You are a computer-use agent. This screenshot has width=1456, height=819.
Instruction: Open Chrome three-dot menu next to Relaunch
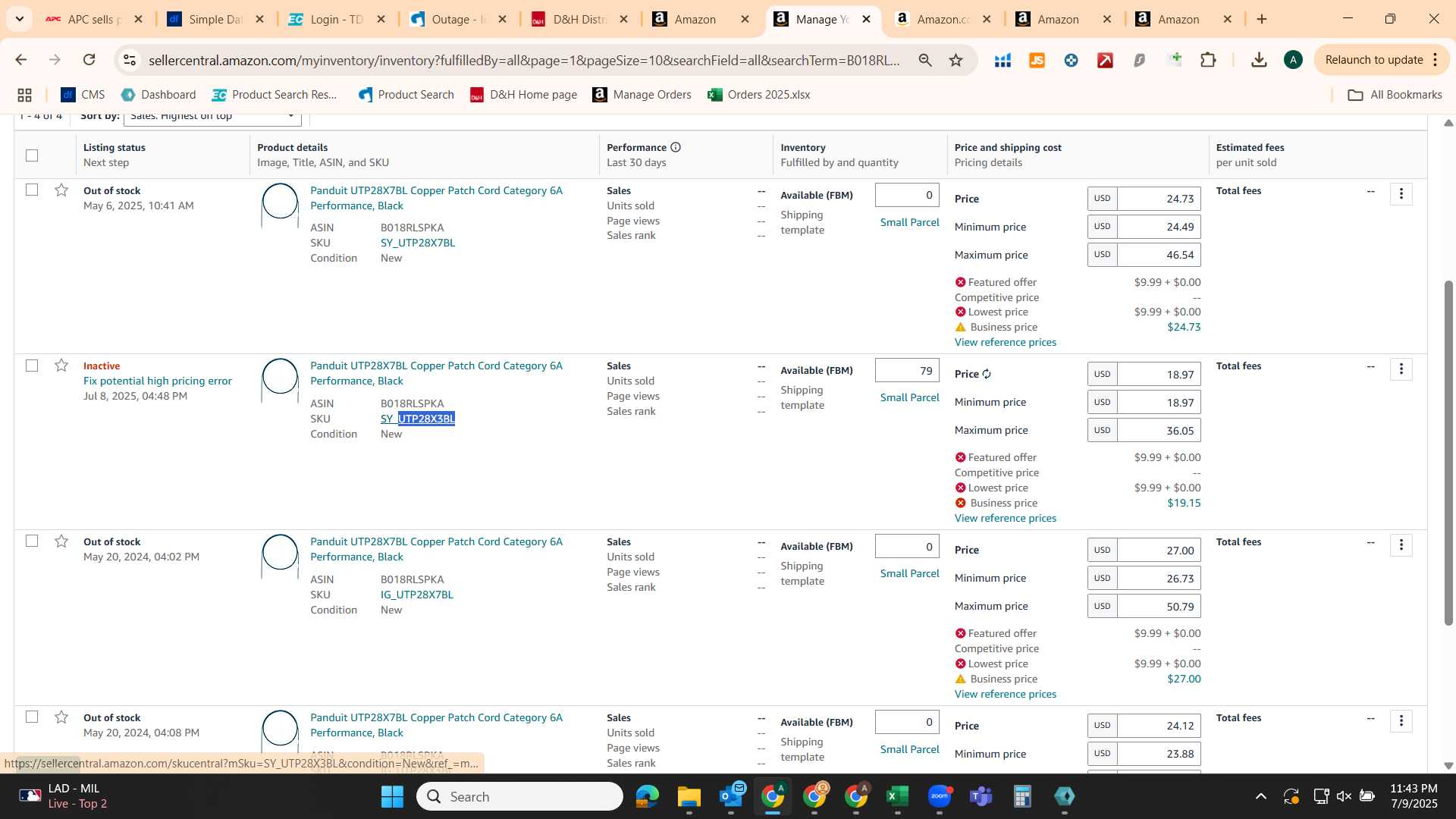point(1436,60)
